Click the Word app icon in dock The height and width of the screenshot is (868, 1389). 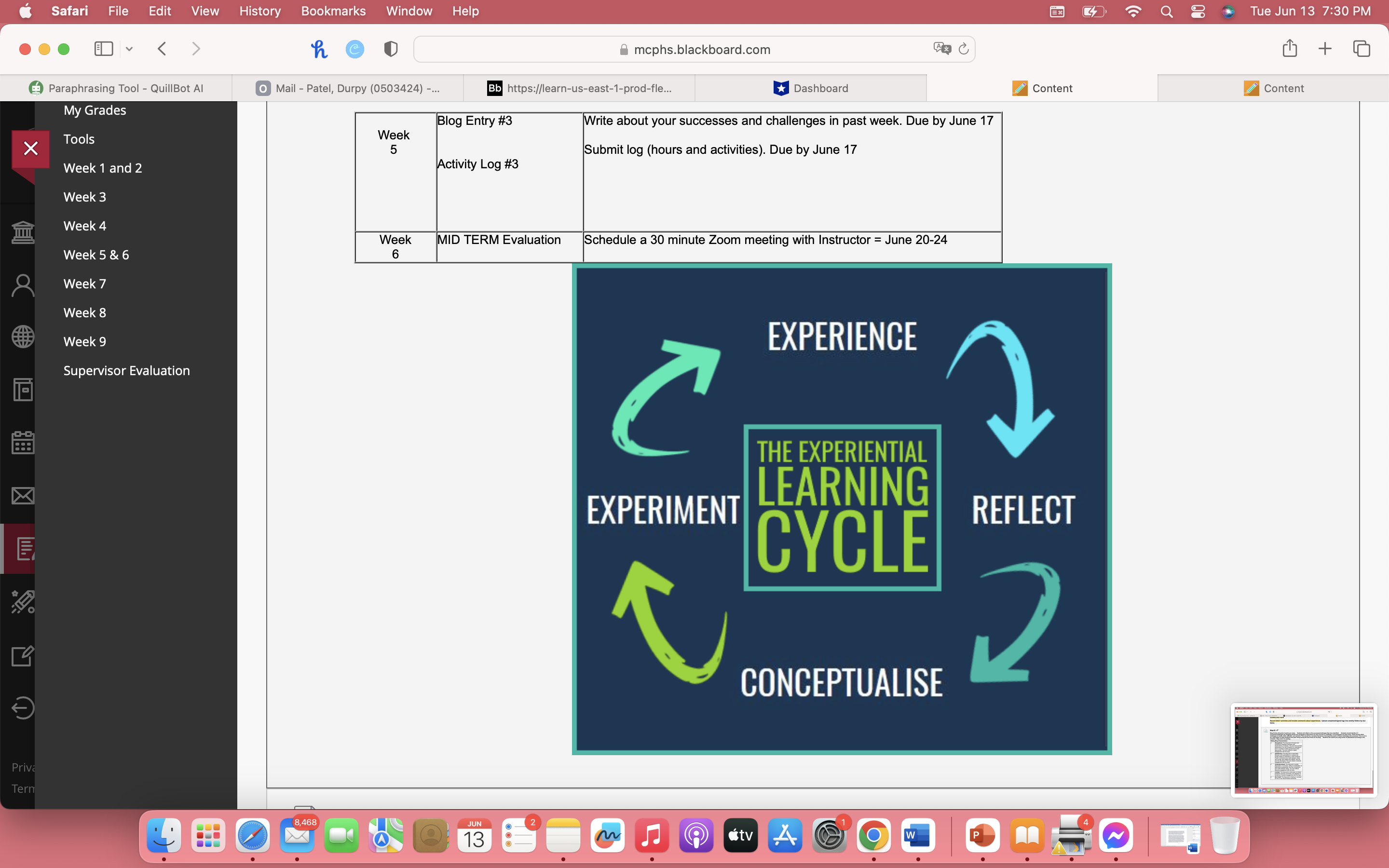click(918, 836)
